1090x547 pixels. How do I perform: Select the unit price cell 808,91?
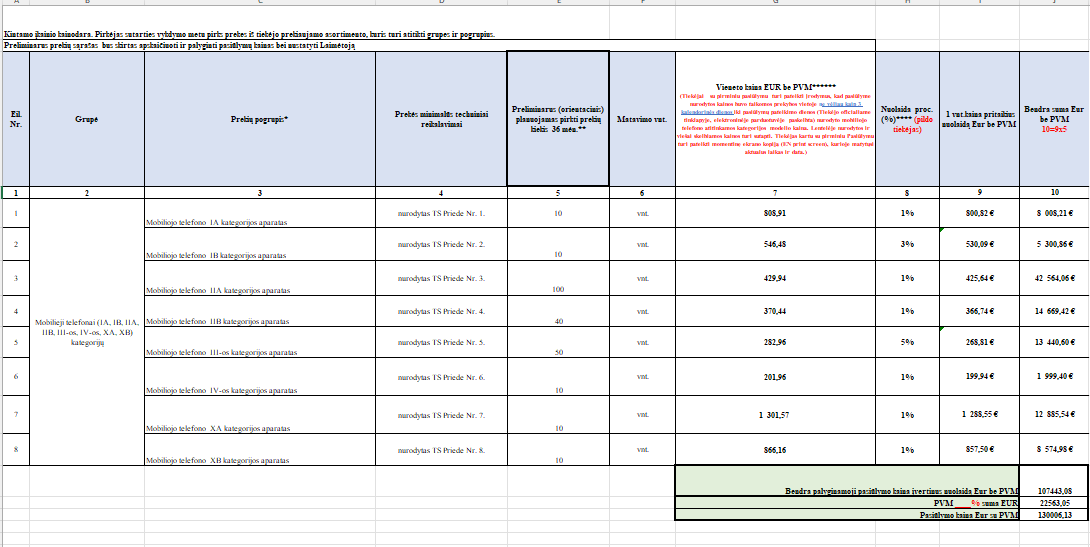[x=775, y=214]
